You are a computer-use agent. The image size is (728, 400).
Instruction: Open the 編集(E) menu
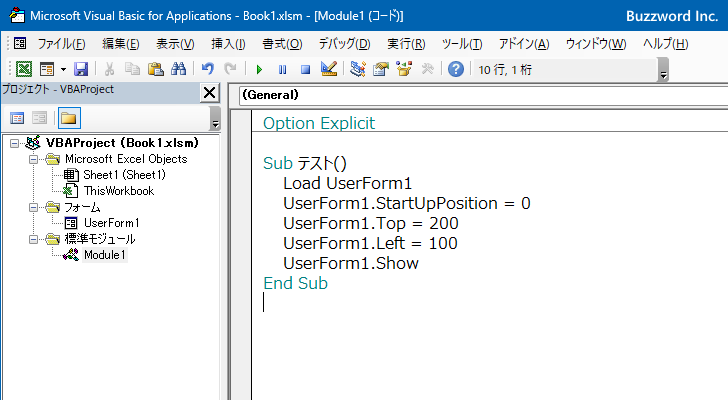[121, 44]
